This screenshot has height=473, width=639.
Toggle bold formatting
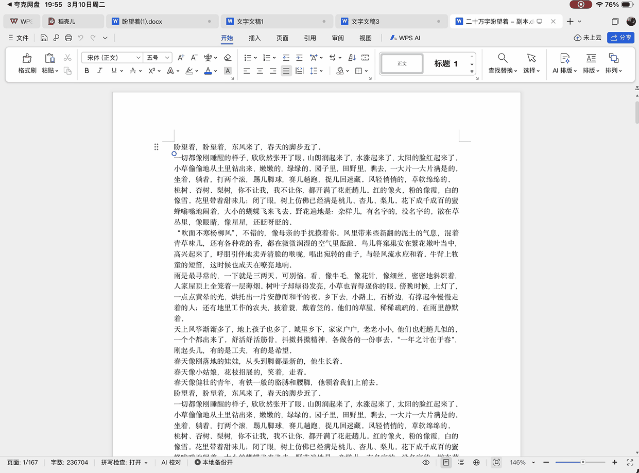pos(88,72)
